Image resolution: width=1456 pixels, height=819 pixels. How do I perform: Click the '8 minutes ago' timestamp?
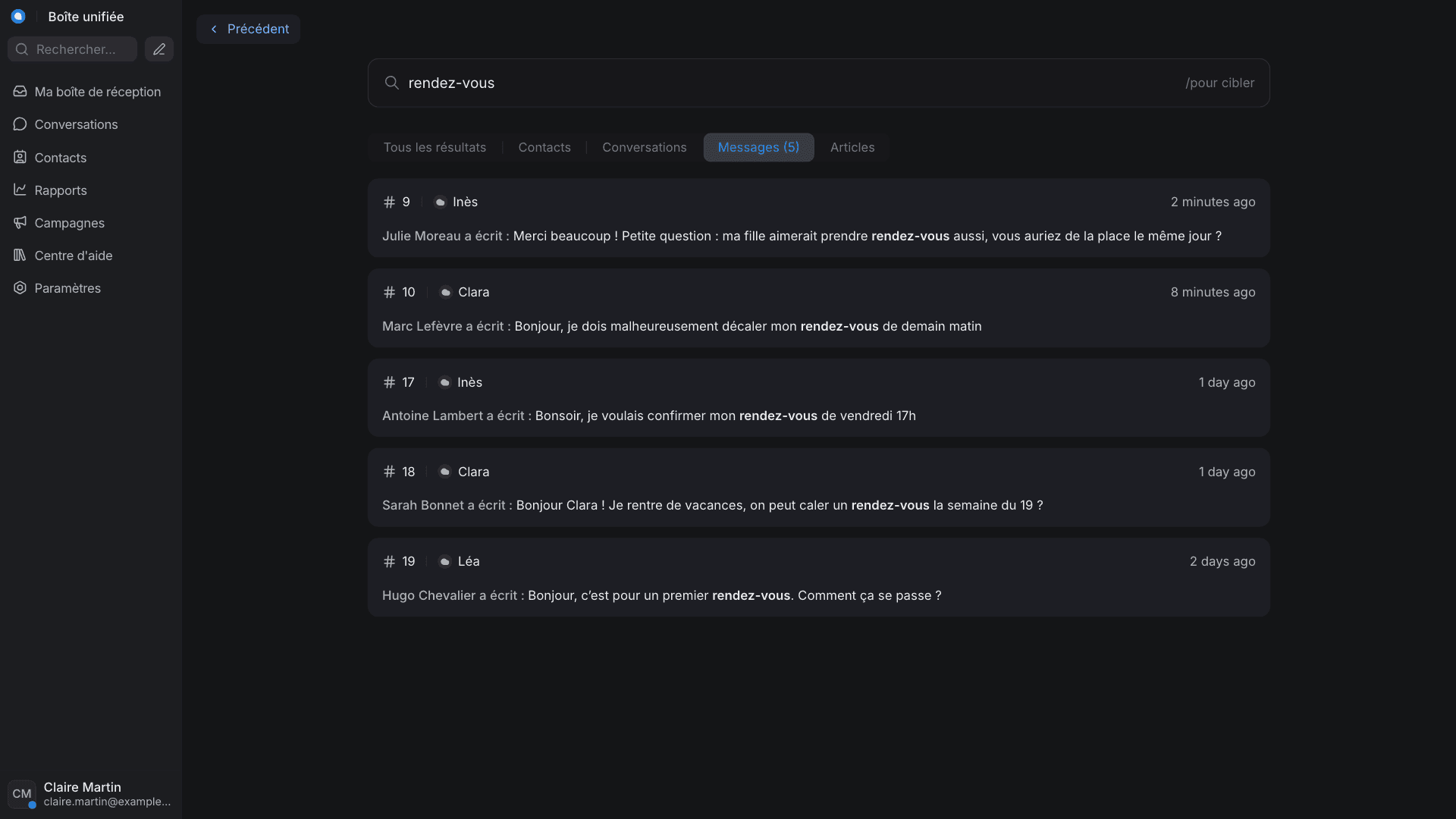[1213, 292]
